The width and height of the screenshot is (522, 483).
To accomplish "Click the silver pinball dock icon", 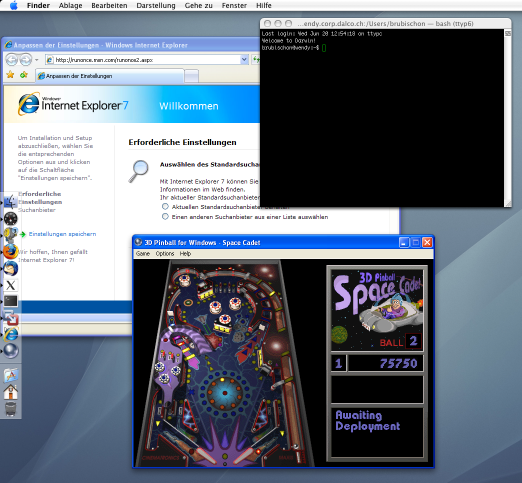I will click(11, 351).
